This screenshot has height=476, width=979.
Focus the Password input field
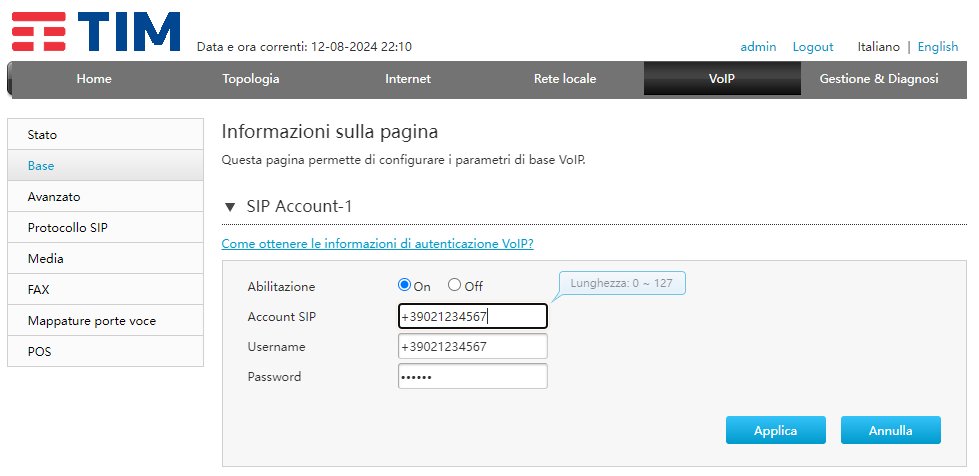point(473,377)
